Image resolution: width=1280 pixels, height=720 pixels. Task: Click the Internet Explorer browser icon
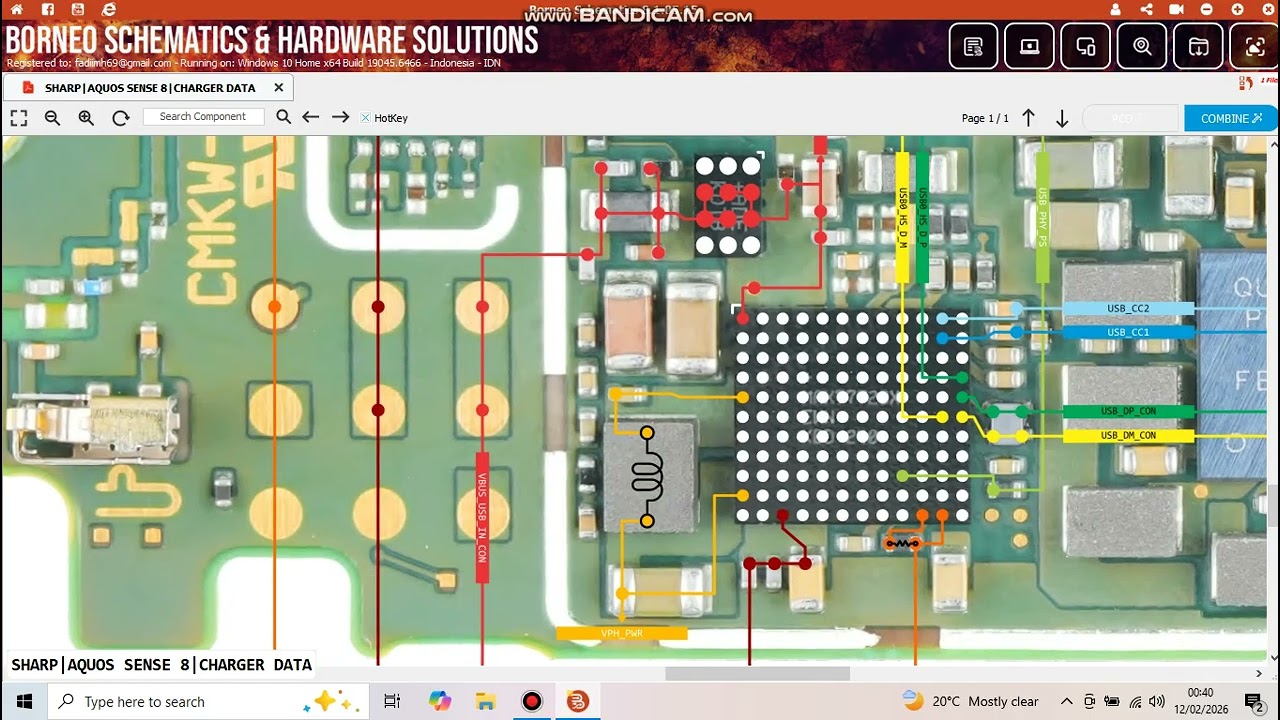[109, 9]
